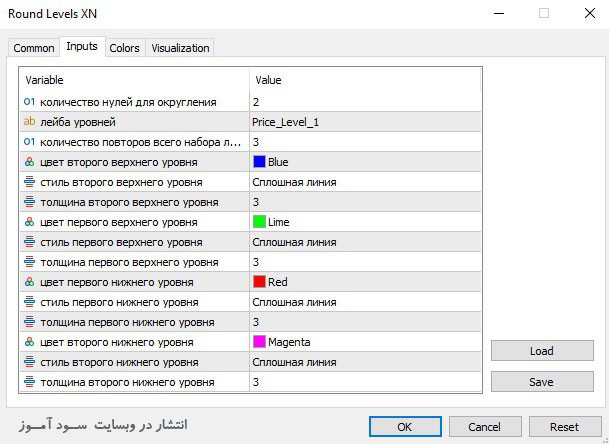Edit the Price_Level_1 label value

[365, 122]
